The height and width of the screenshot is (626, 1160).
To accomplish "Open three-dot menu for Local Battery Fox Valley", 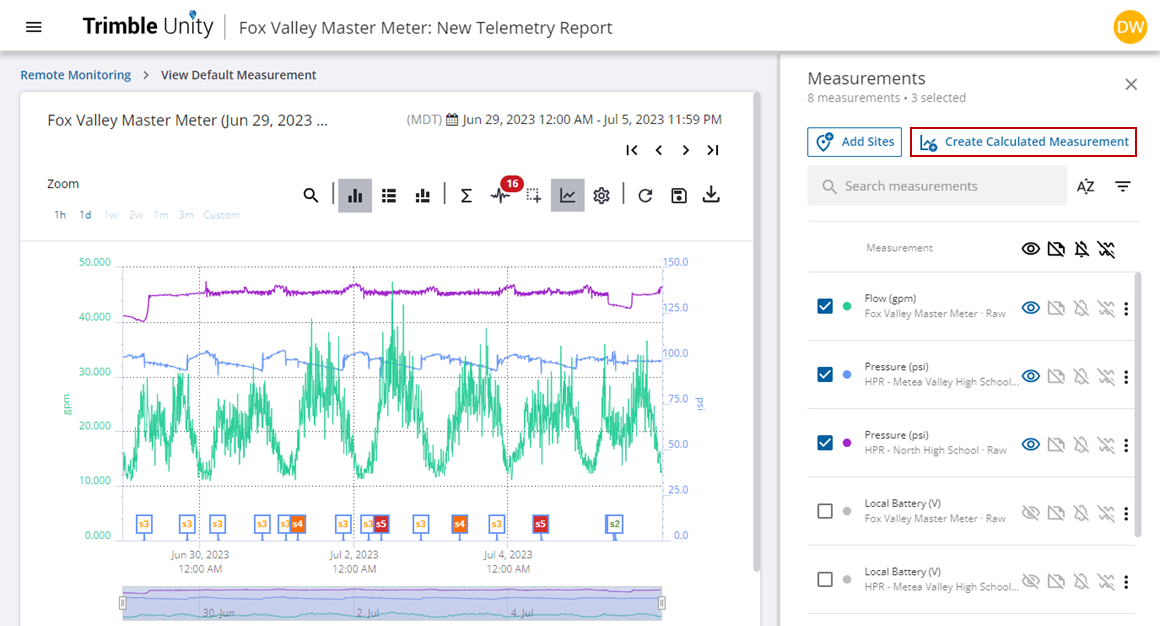I will 1126,513.
